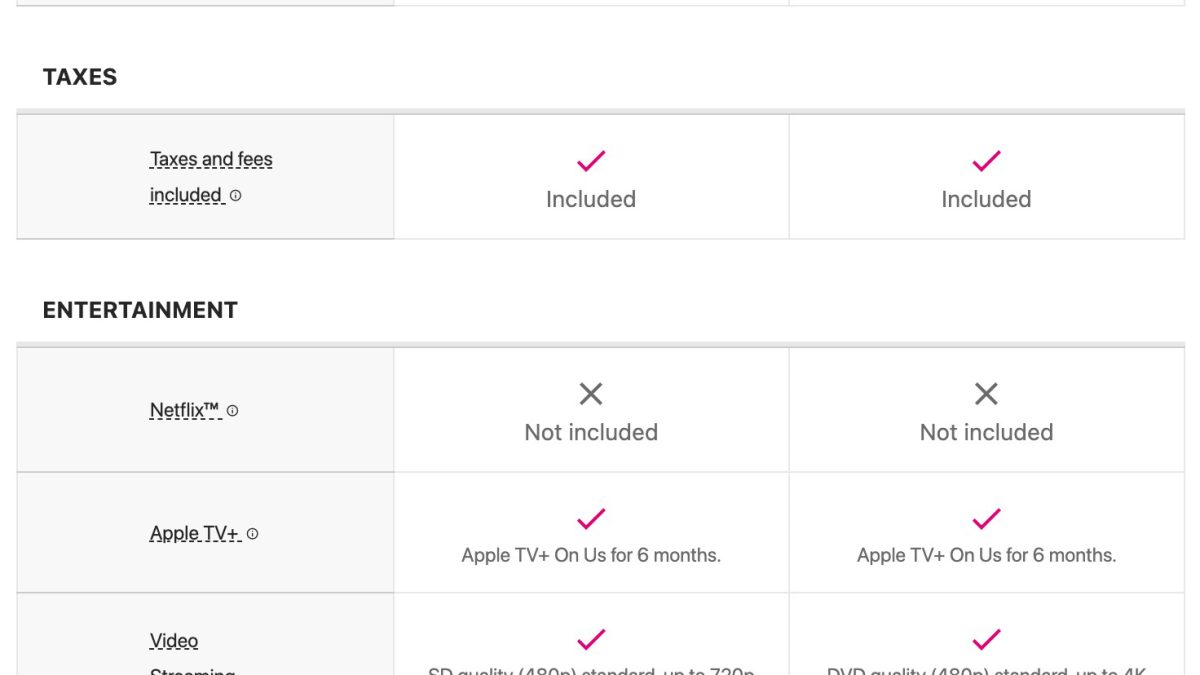The height and width of the screenshot is (675, 1200).
Task: Click the gray X in first plan's Netflix cell
Action: coord(591,394)
